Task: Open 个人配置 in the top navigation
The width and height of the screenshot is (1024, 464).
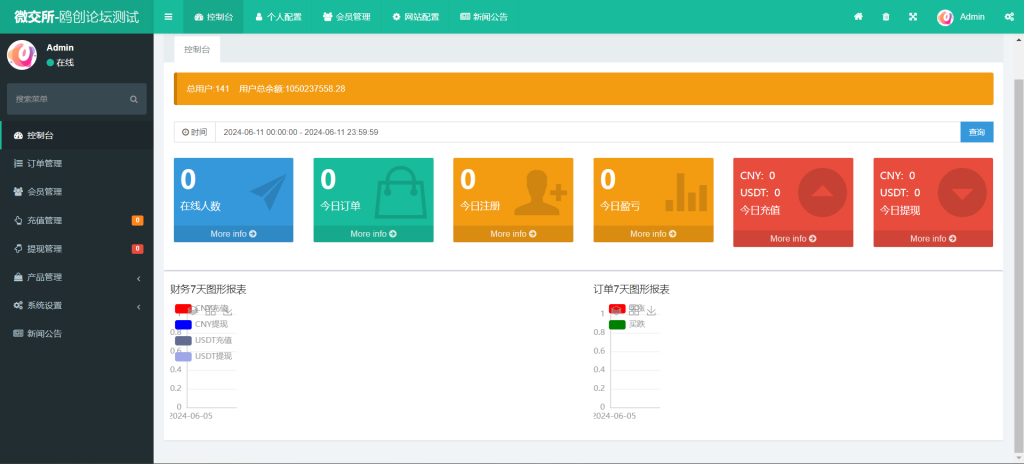Action: point(278,17)
